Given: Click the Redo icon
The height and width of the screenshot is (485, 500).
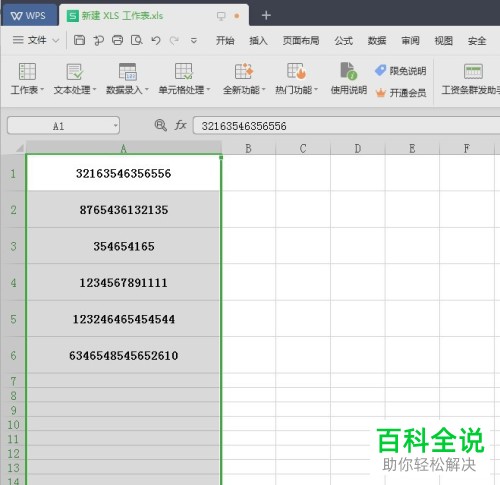Looking at the screenshot, I should 174,40.
